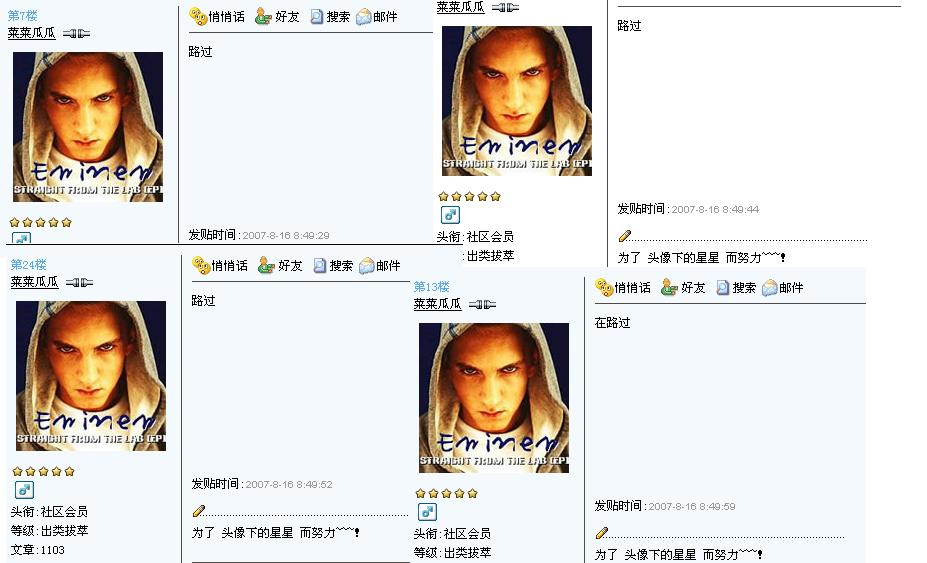Click the Eminem avatar in 13th floor post
This screenshot has height=563, width=927.
pyautogui.click(x=494, y=398)
